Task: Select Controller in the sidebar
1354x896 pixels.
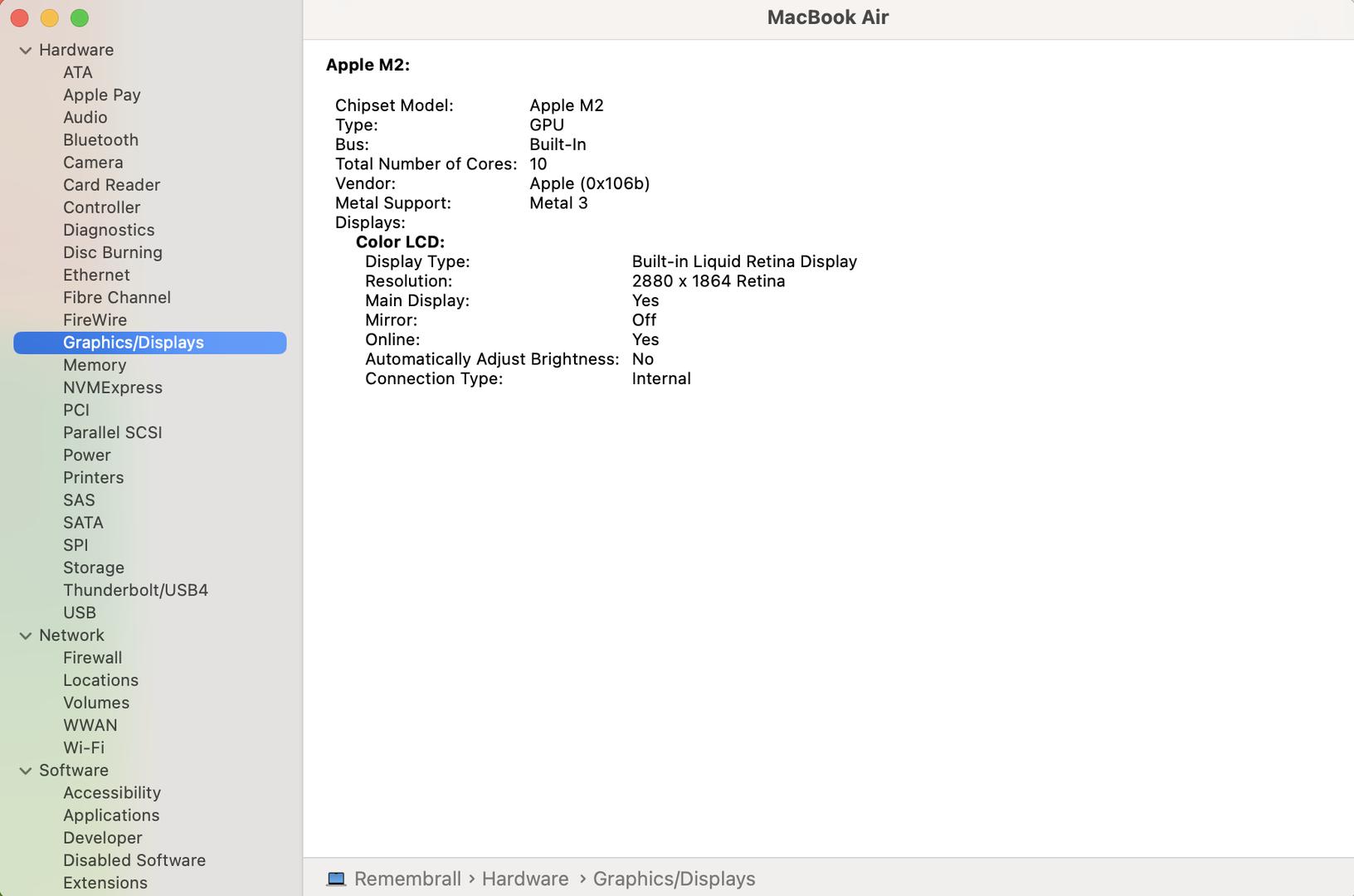Action: (101, 207)
